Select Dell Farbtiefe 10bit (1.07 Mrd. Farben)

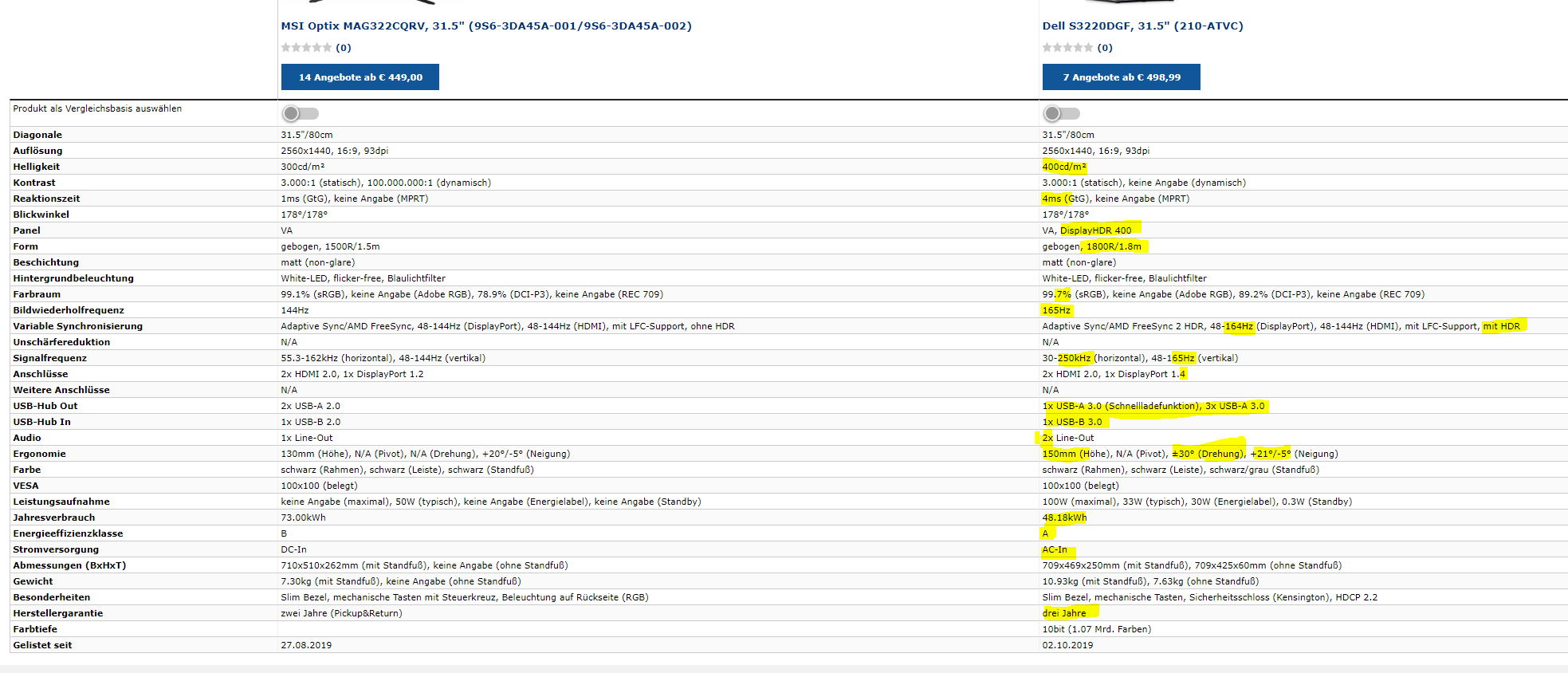click(x=1097, y=629)
